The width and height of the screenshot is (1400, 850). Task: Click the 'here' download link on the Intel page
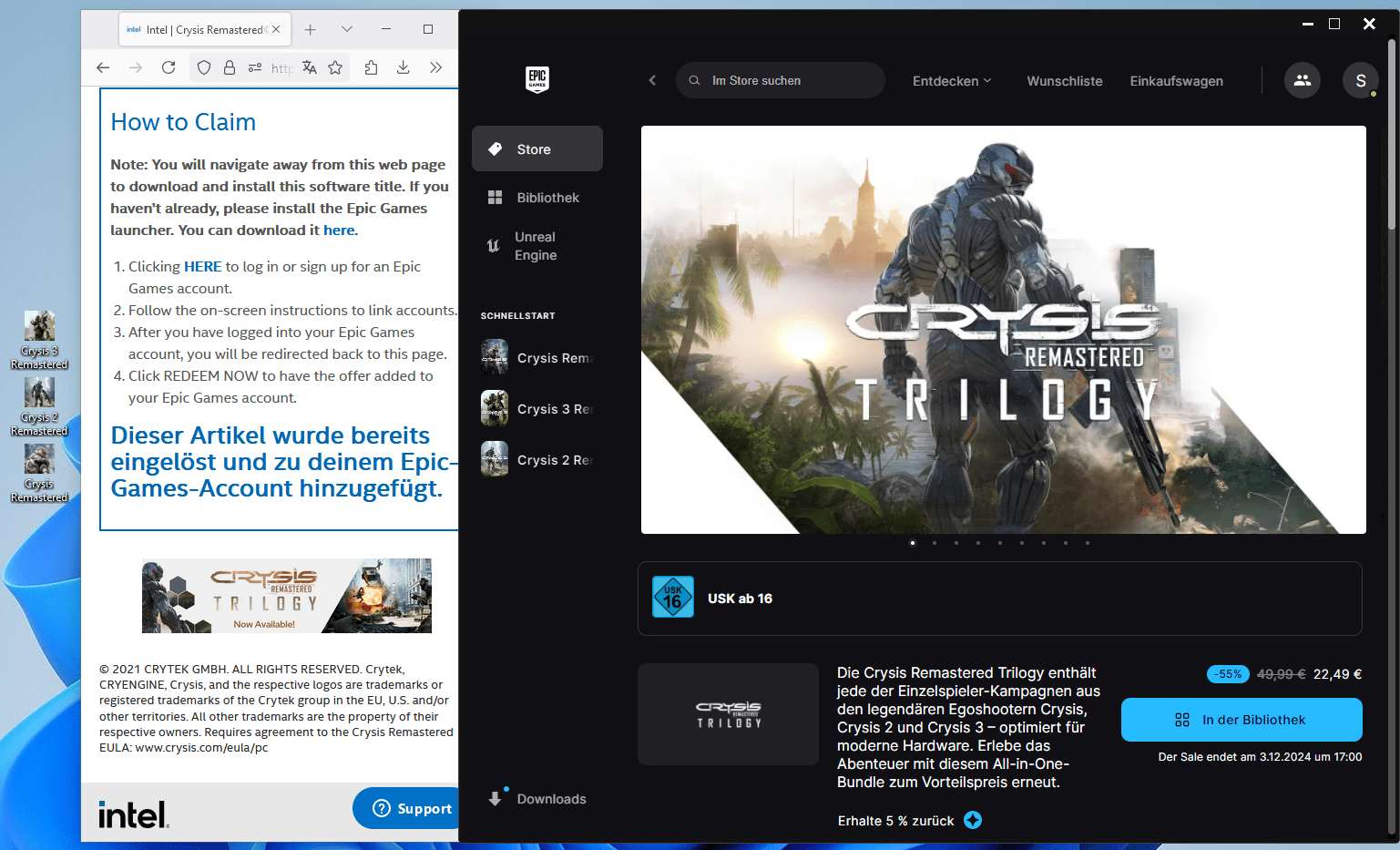tap(339, 230)
